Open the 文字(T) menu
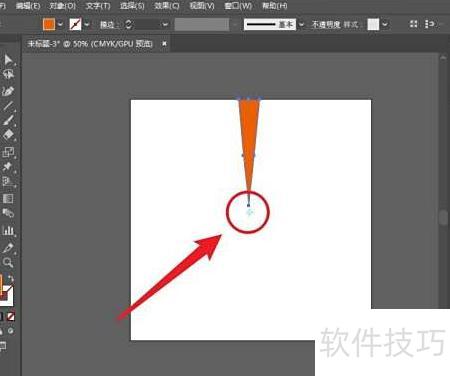Image resolution: width=450 pixels, height=376 pixels. [98, 6]
